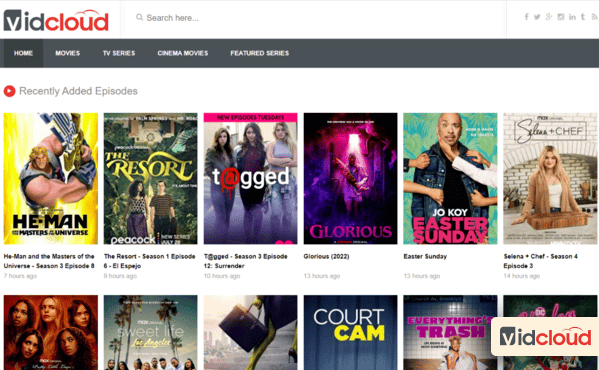Open the Easter Sunday poster thumbnail
599x370 pixels.
tap(450, 178)
